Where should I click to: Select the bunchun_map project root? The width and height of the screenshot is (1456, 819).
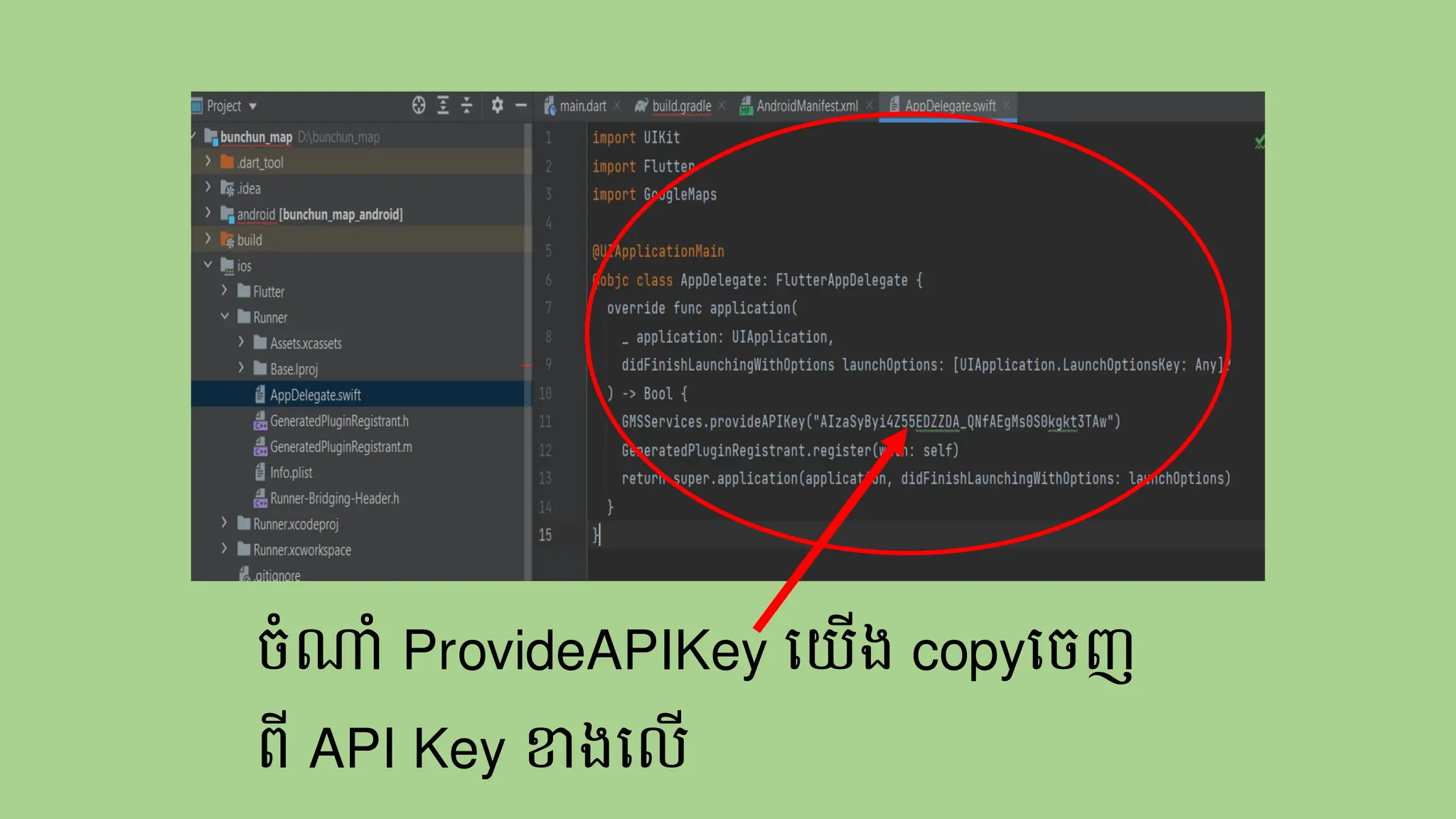click(256, 136)
